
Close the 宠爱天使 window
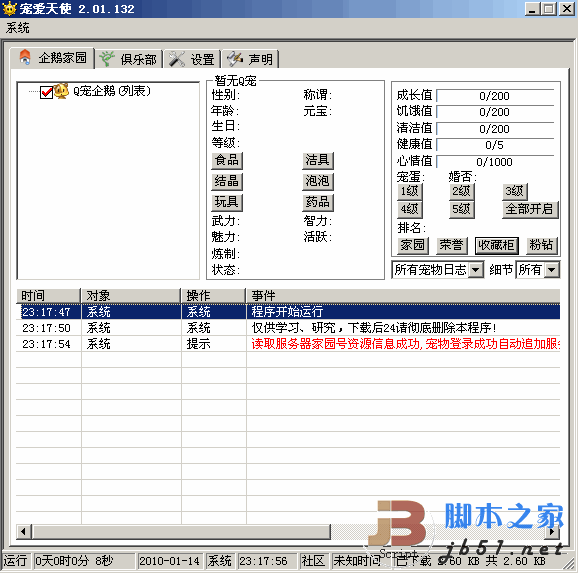(567, 9)
